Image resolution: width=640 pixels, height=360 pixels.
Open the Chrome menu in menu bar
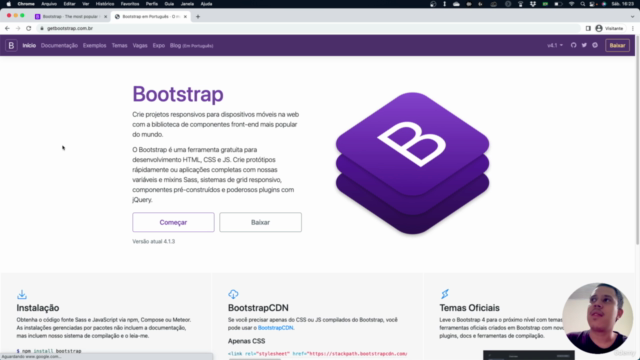(x=26, y=4)
